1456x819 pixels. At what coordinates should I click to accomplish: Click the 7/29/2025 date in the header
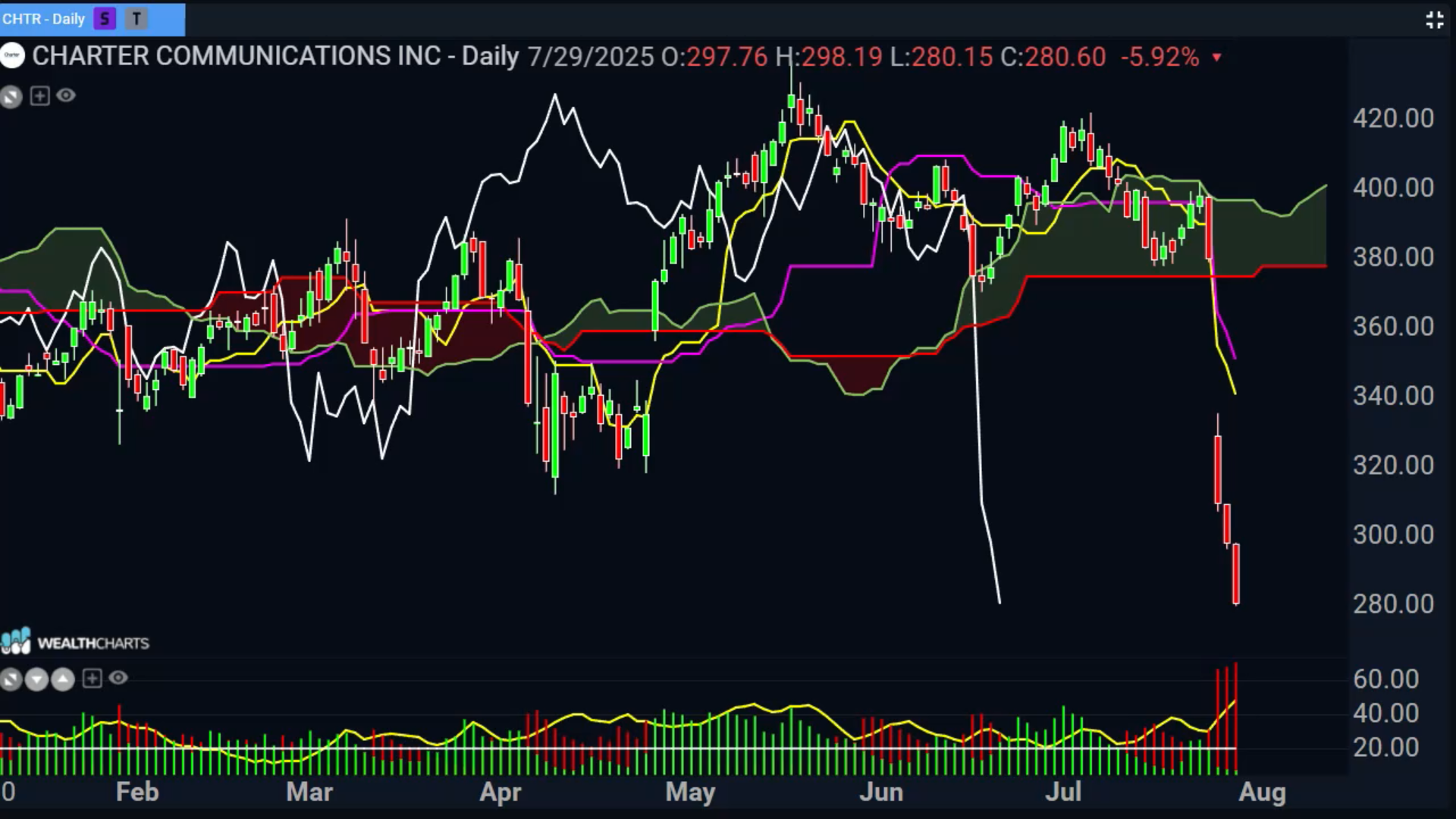591,57
